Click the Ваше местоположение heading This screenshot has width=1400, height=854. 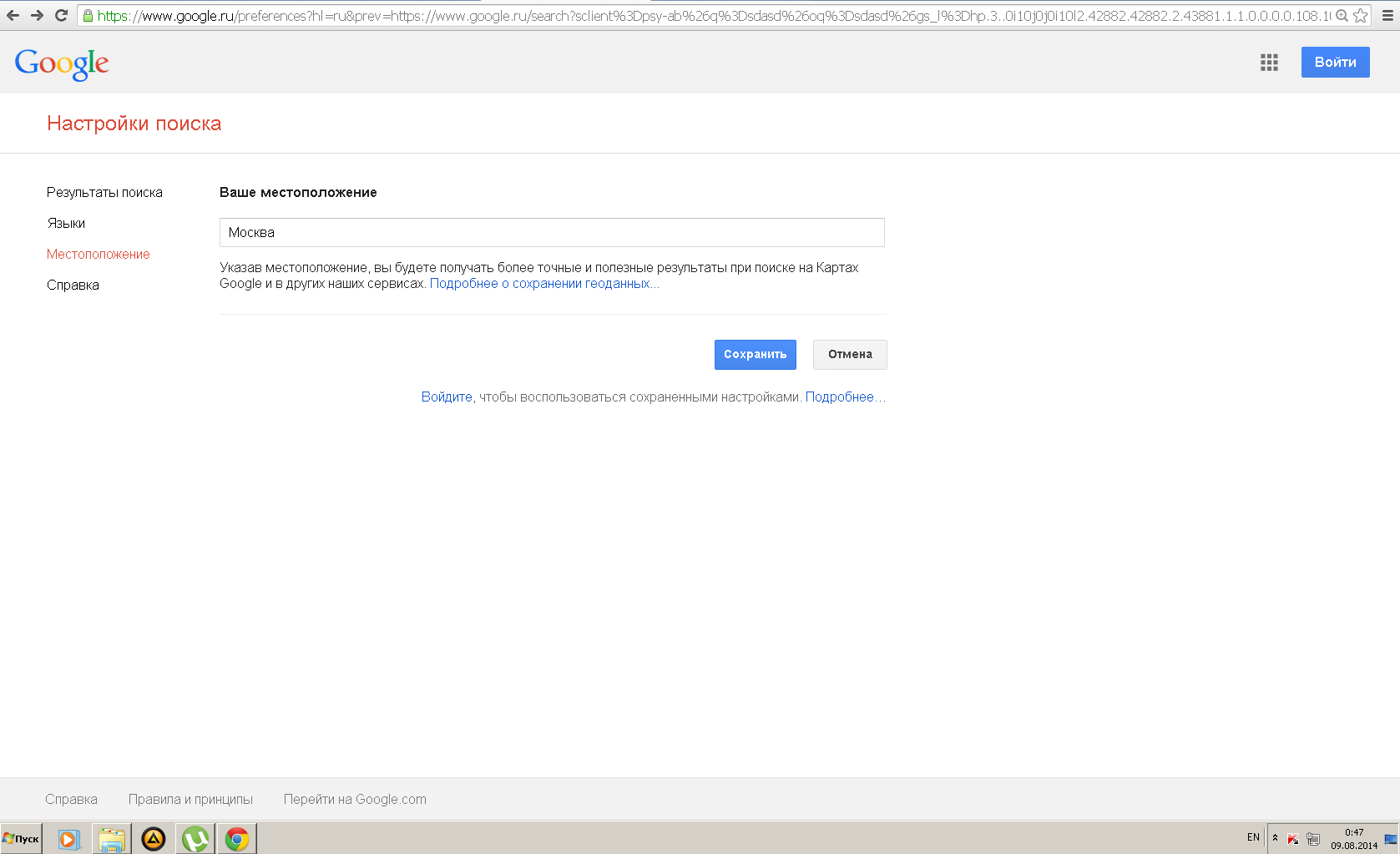(298, 193)
